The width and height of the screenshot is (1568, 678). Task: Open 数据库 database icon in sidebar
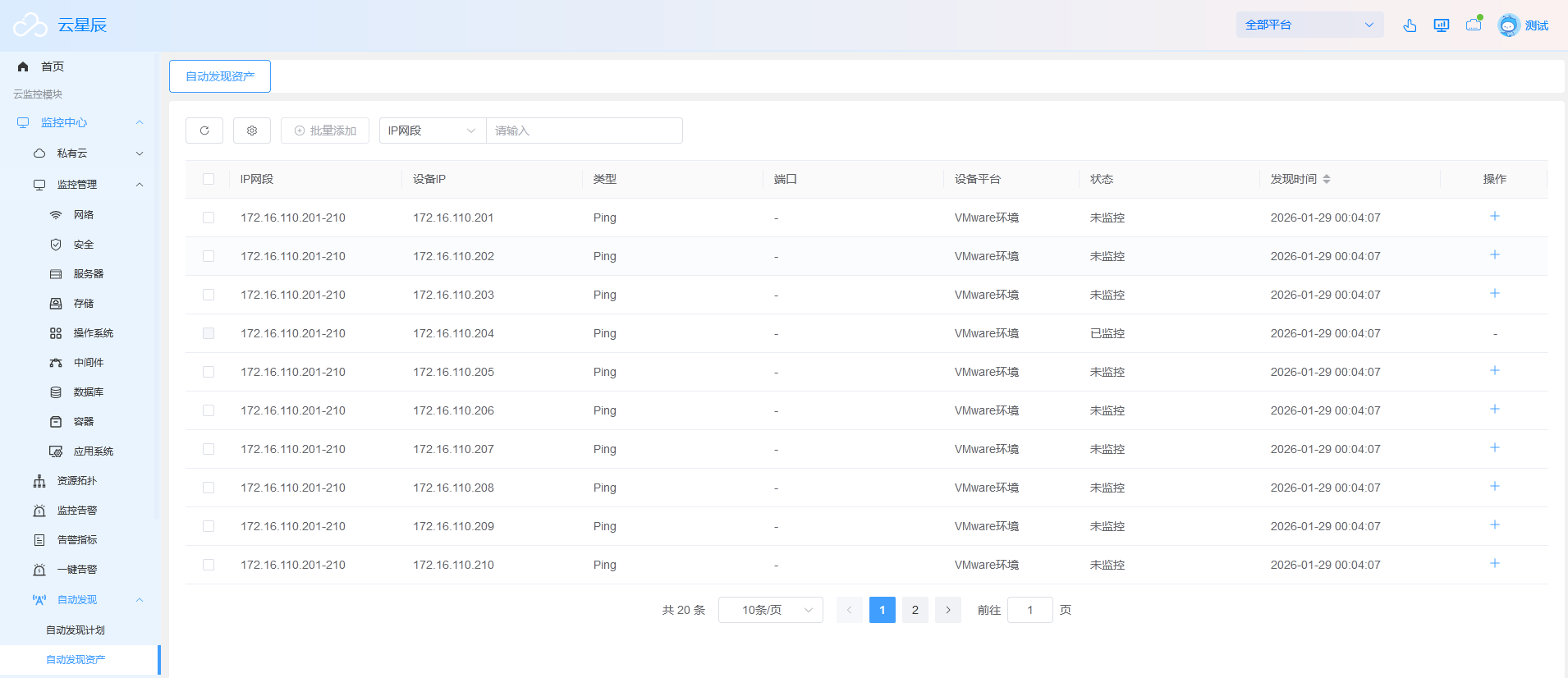coord(56,392)
